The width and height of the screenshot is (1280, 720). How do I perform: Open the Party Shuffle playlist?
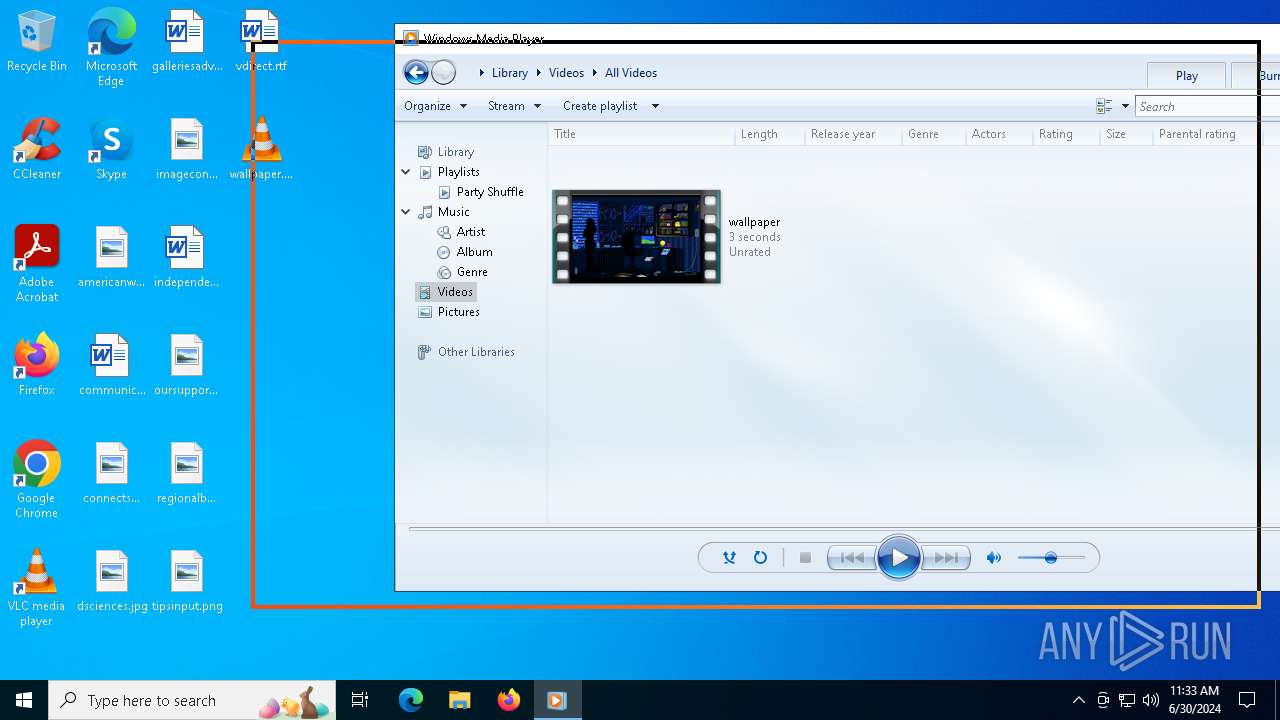(489, 192)
